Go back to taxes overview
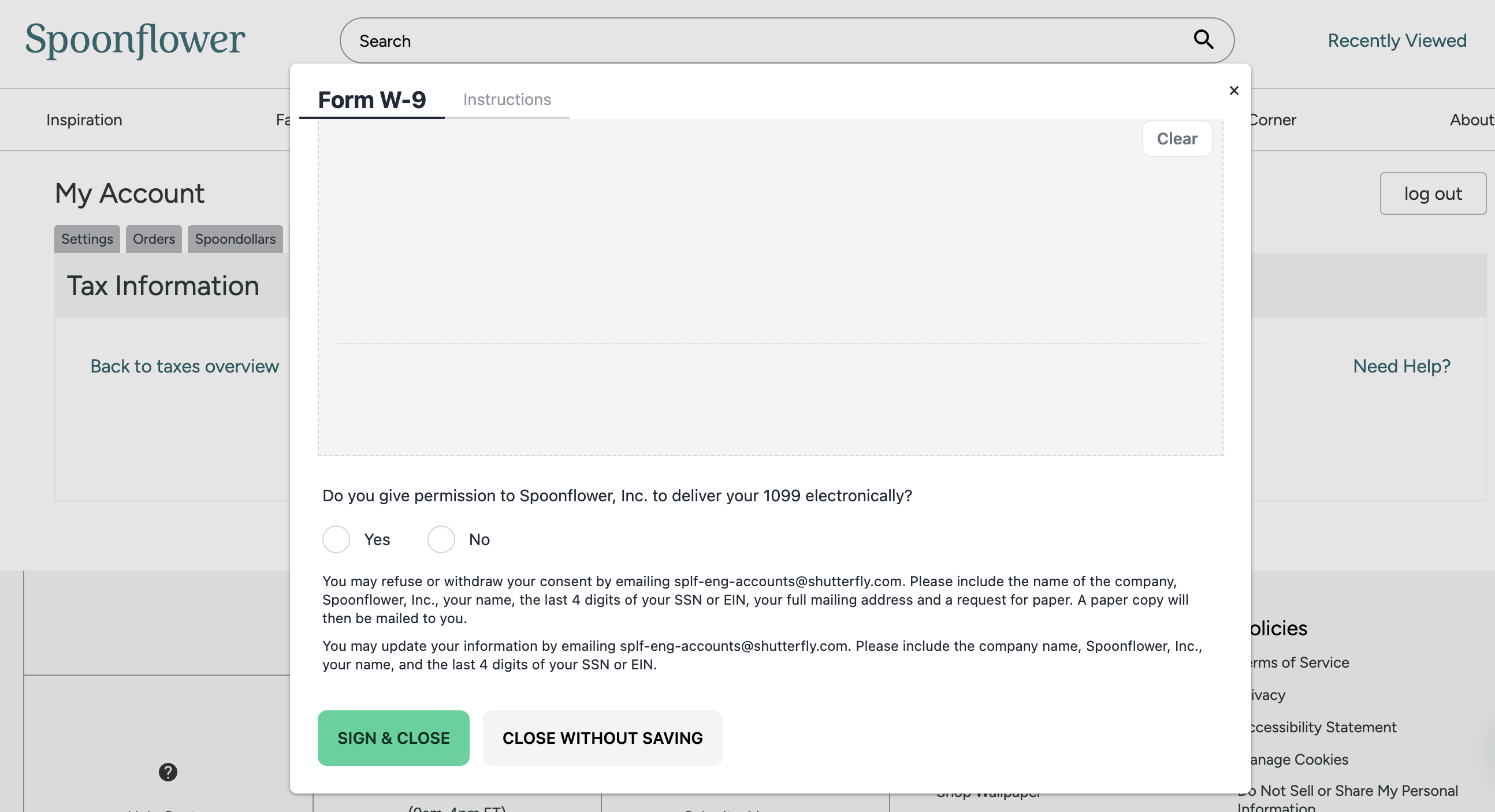The image size is (1495, 812). click(x=184, y=366)
